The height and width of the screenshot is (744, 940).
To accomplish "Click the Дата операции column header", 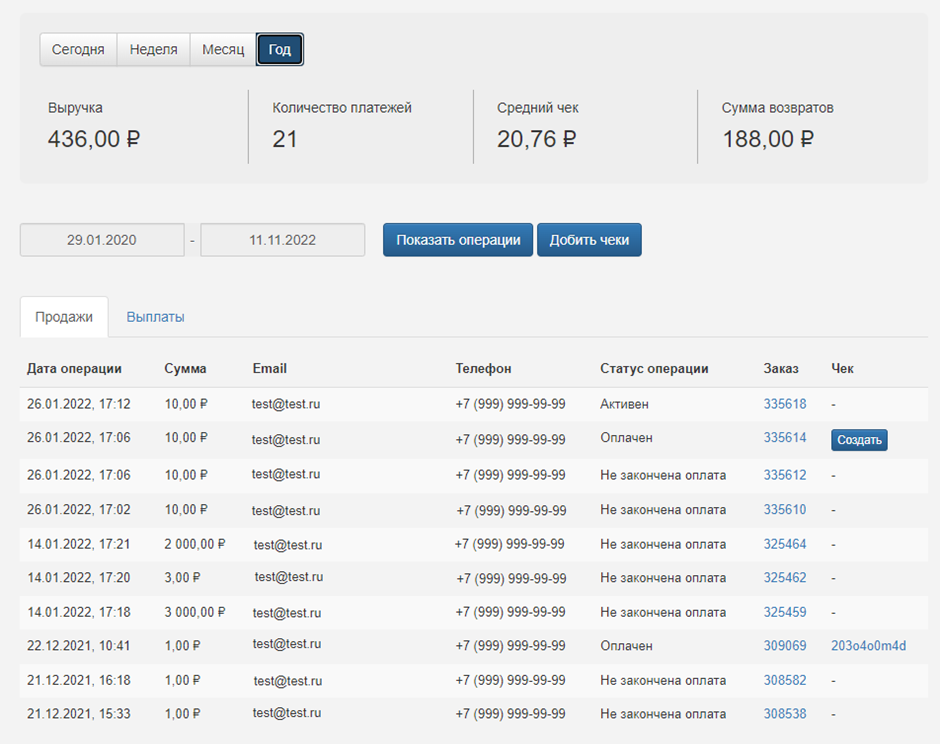I will (x=74, y=368).
